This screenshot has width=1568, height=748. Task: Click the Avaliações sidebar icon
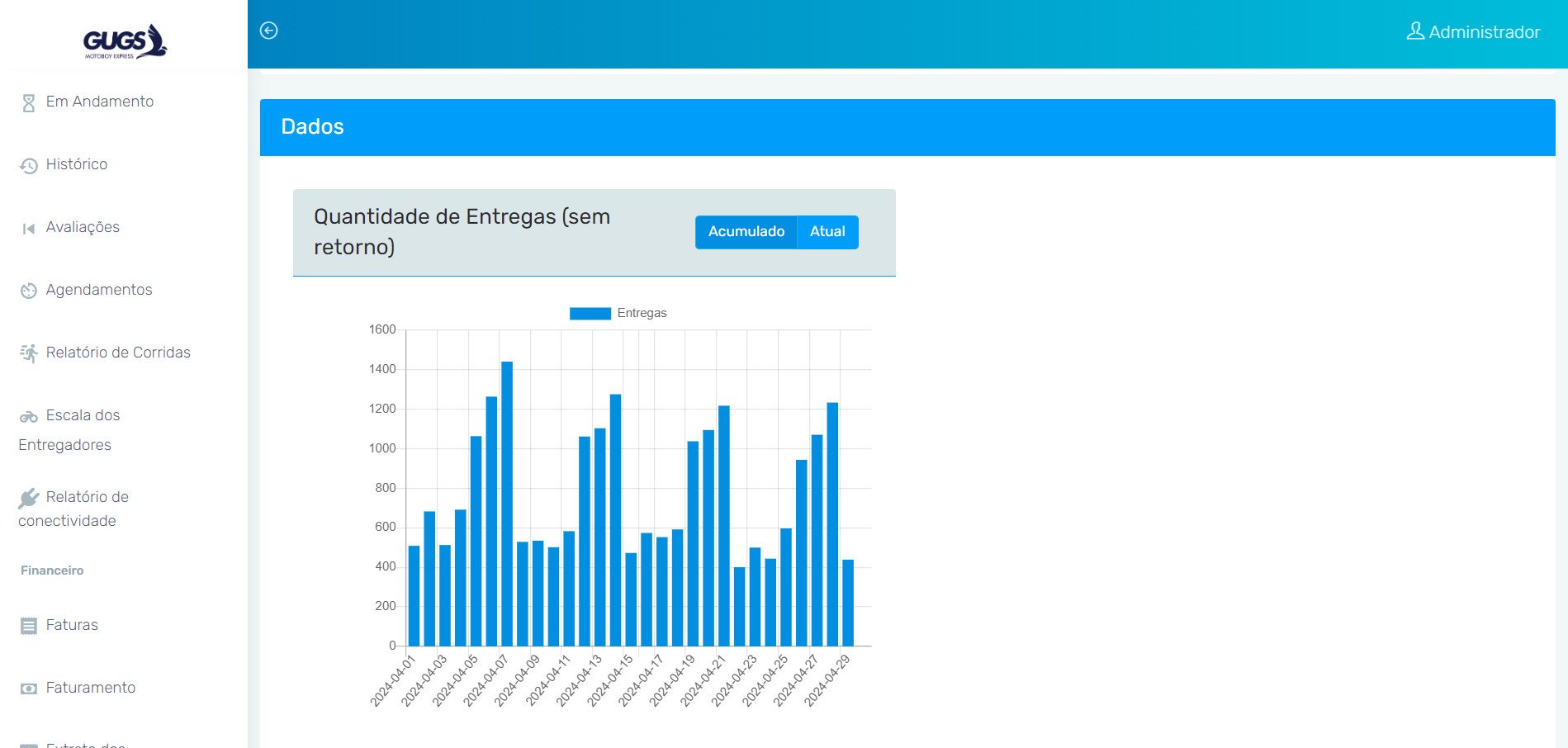(x=29, y=229)
